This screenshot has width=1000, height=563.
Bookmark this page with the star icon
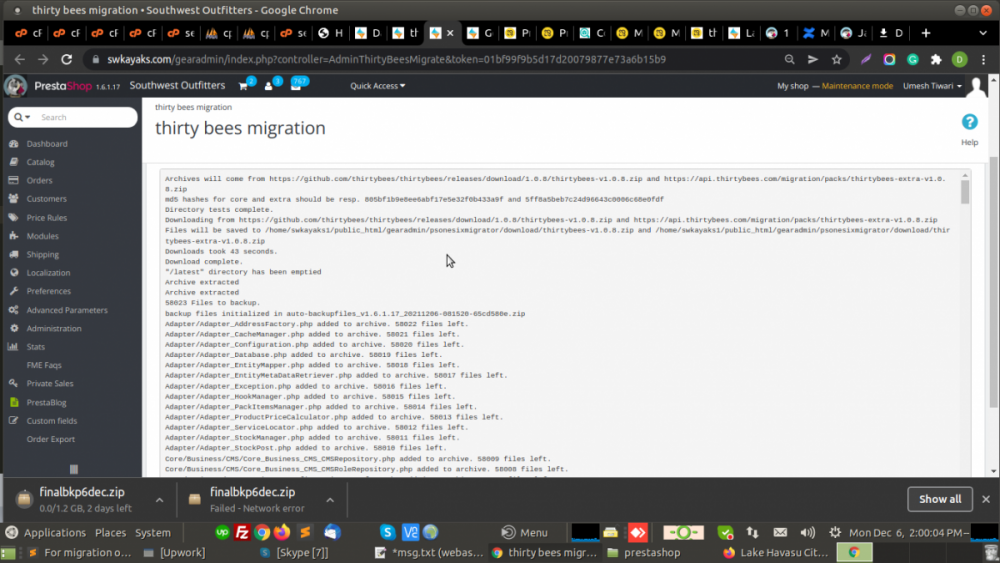coord(836,60)
